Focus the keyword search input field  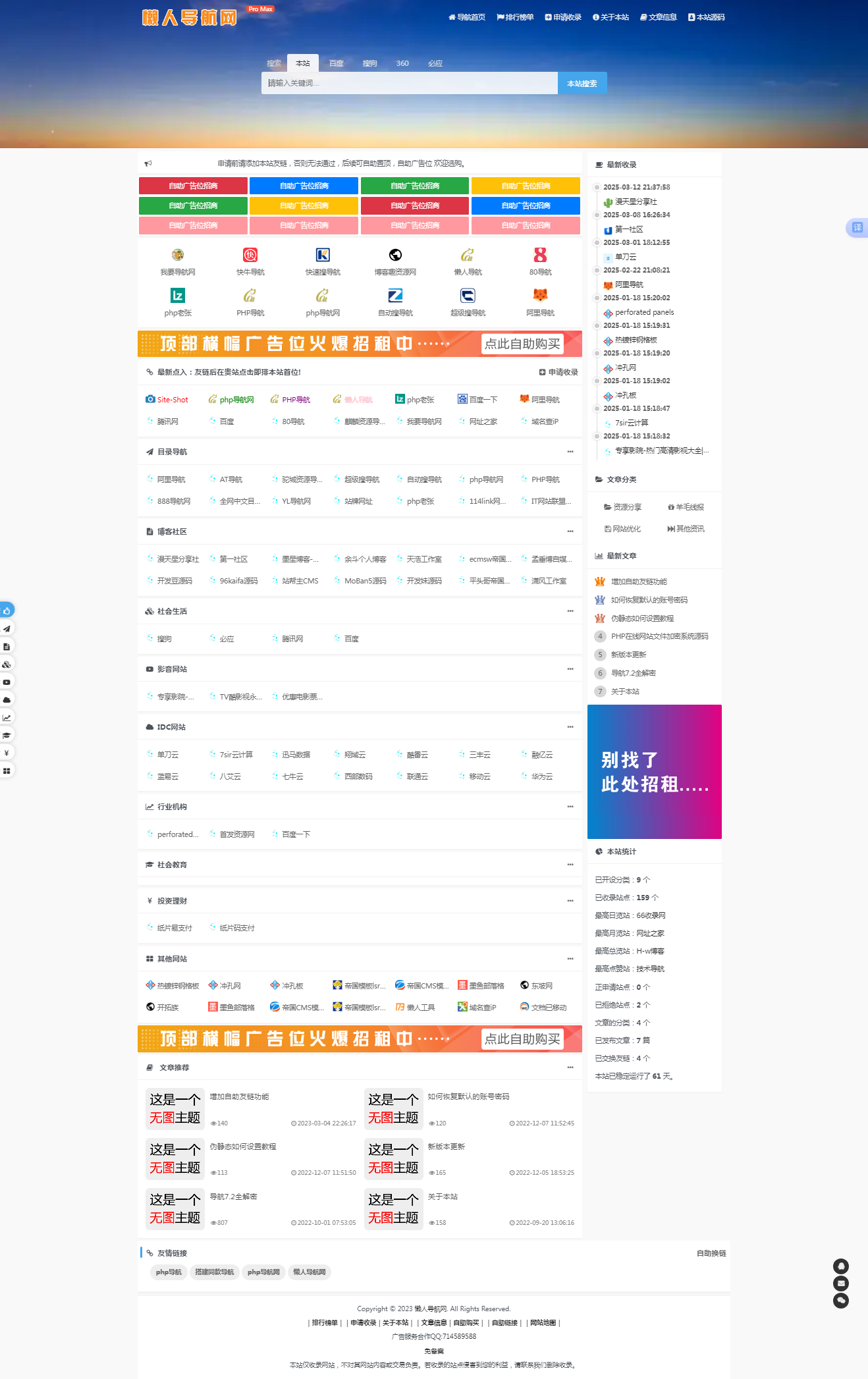pos(410,83)
